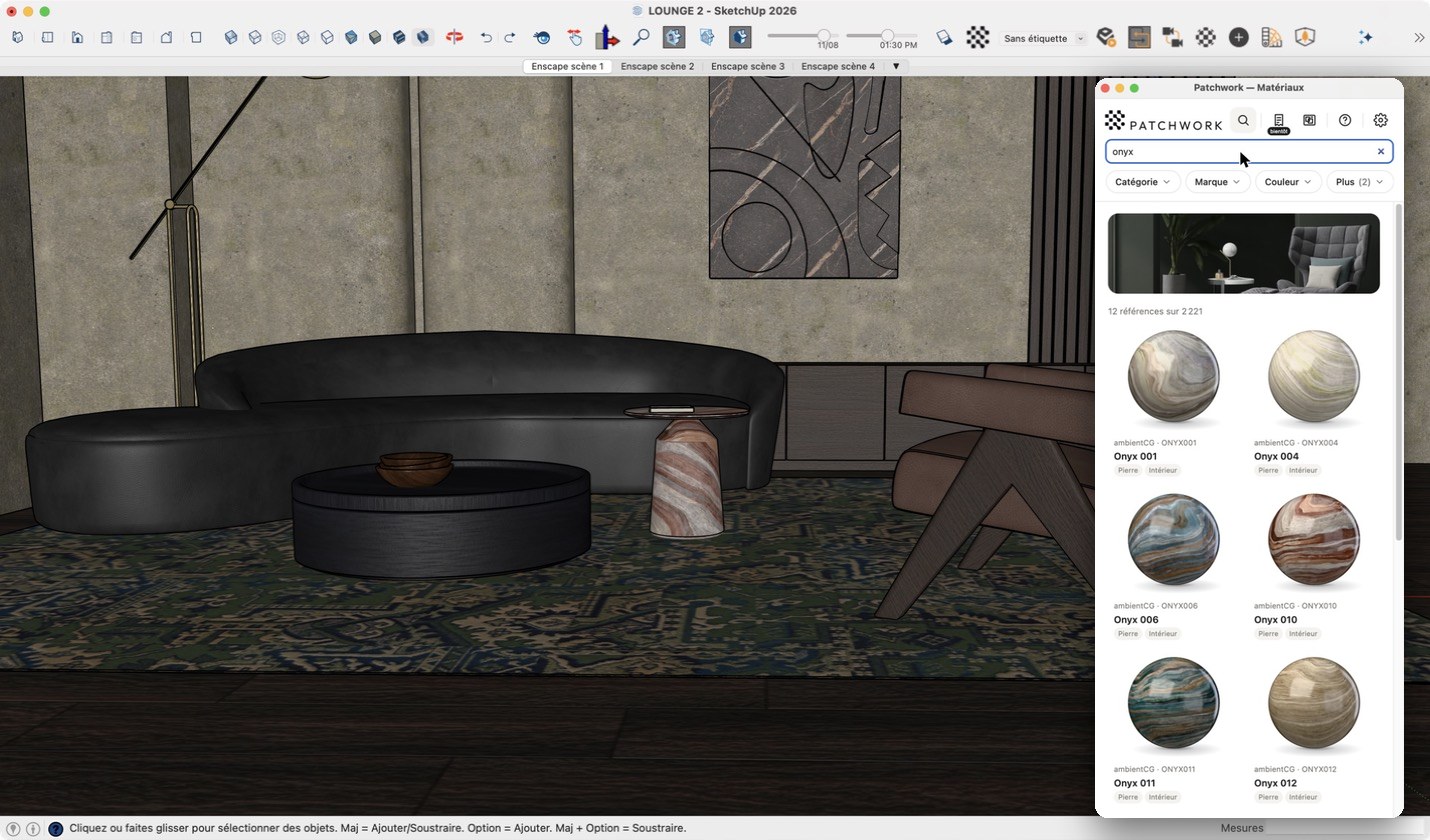Click the Undo arrow
The image size is (1430, 840).
tap(486, 37)
